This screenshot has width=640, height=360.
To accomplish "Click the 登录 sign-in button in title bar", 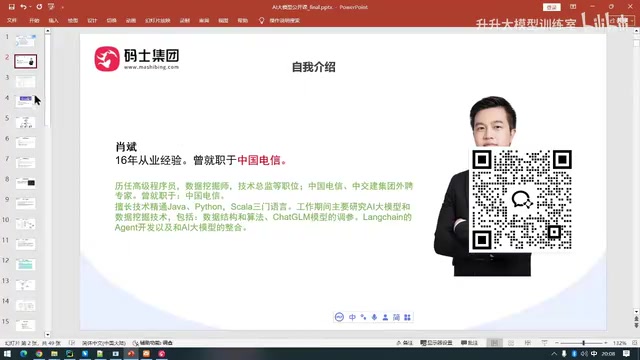I will pyautogui.click(x=551, y=7).
